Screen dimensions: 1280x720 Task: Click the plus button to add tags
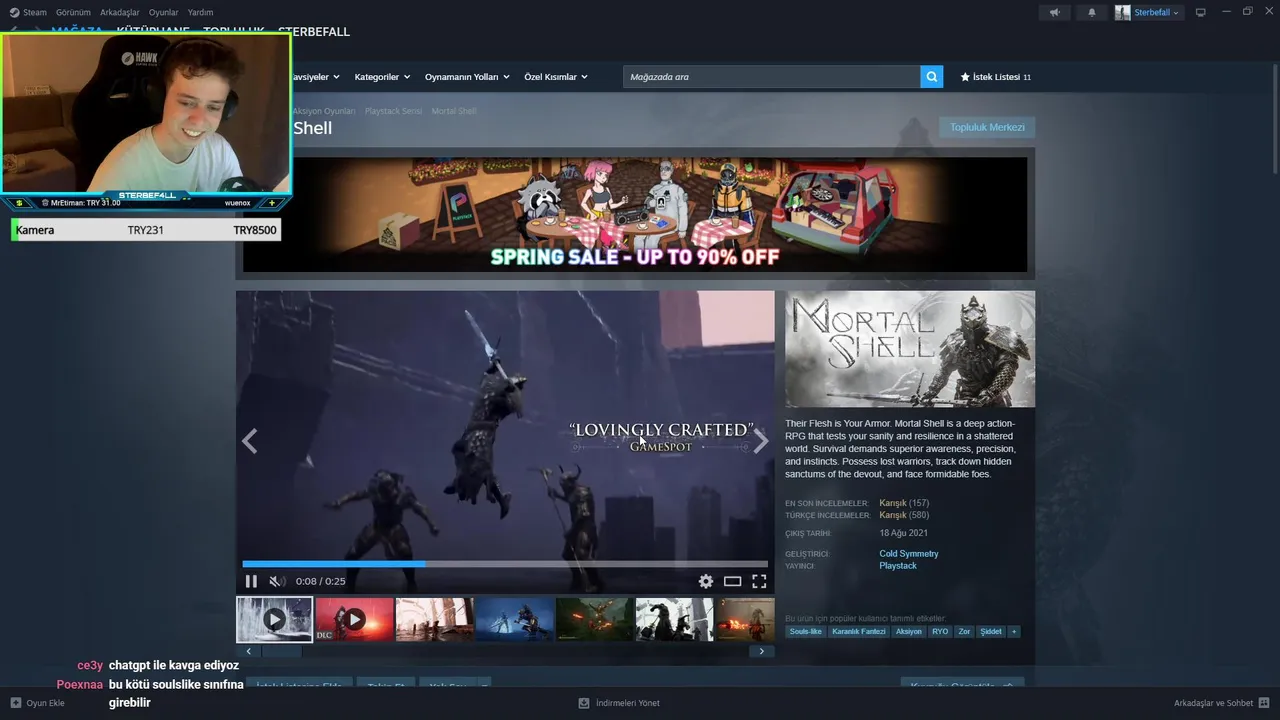coord(1014,632)
